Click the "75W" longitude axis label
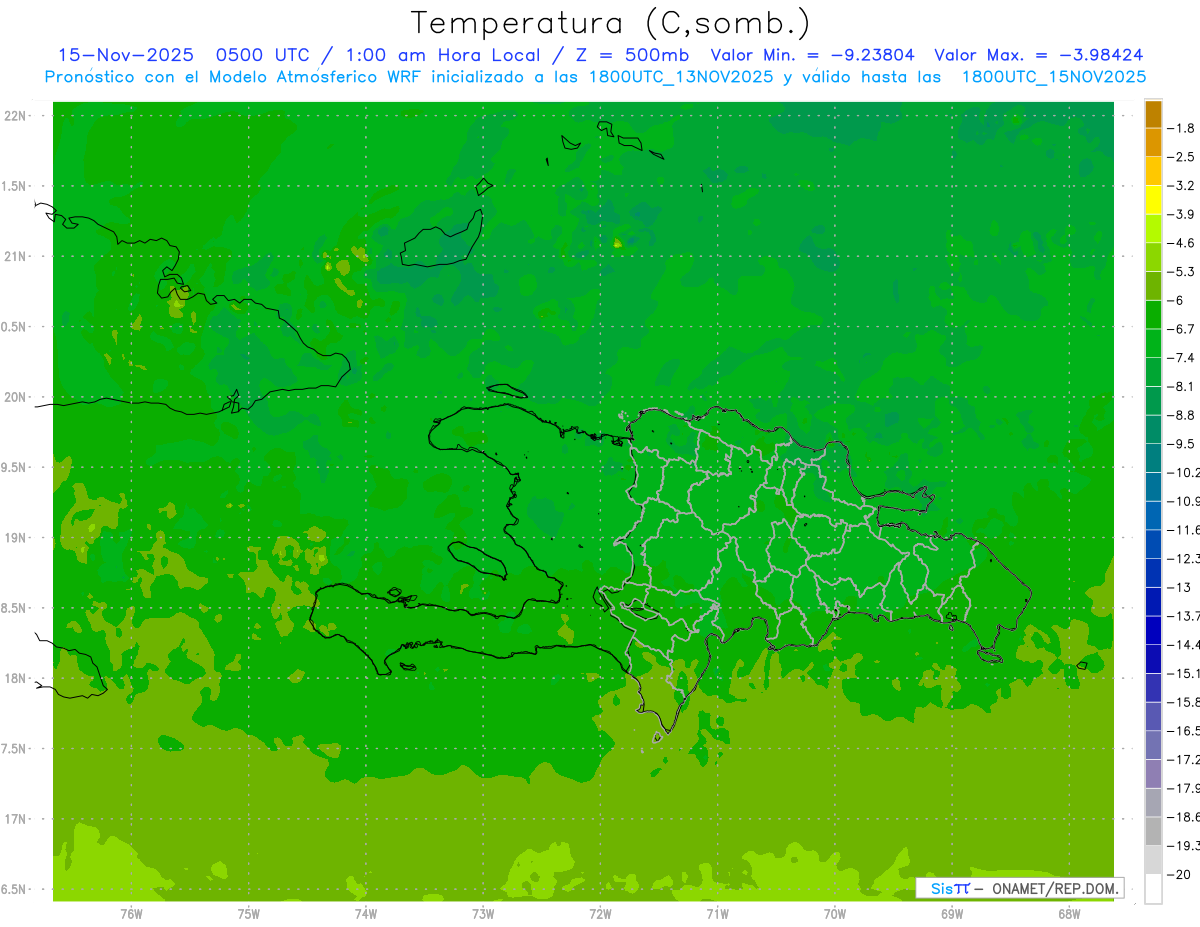The height and width of the screenshot is (927, 1200). point(249,913)
